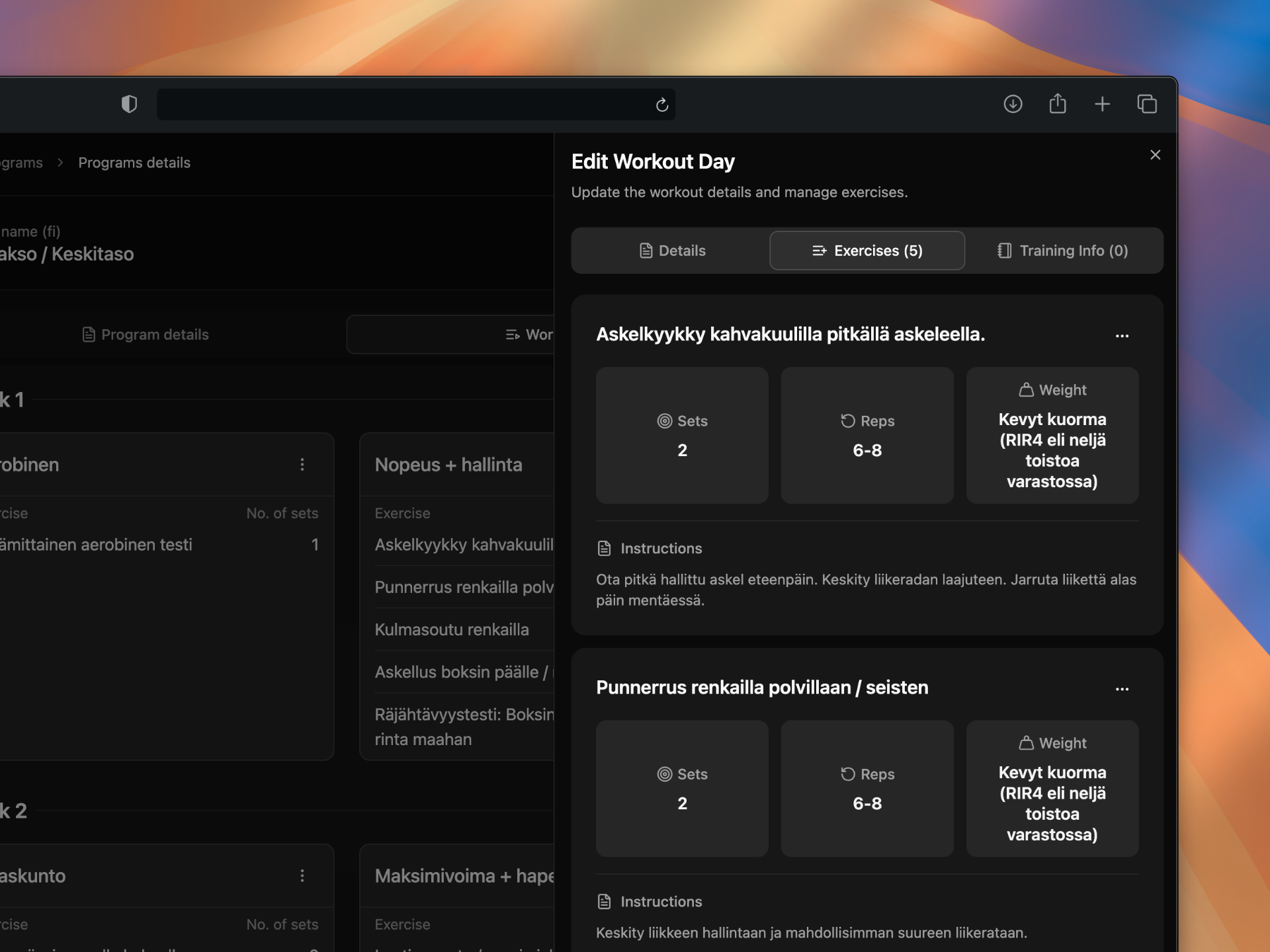Open the Training Info (0) tab
Screen dimensions: 1270x952
(x=1061, y=251)
